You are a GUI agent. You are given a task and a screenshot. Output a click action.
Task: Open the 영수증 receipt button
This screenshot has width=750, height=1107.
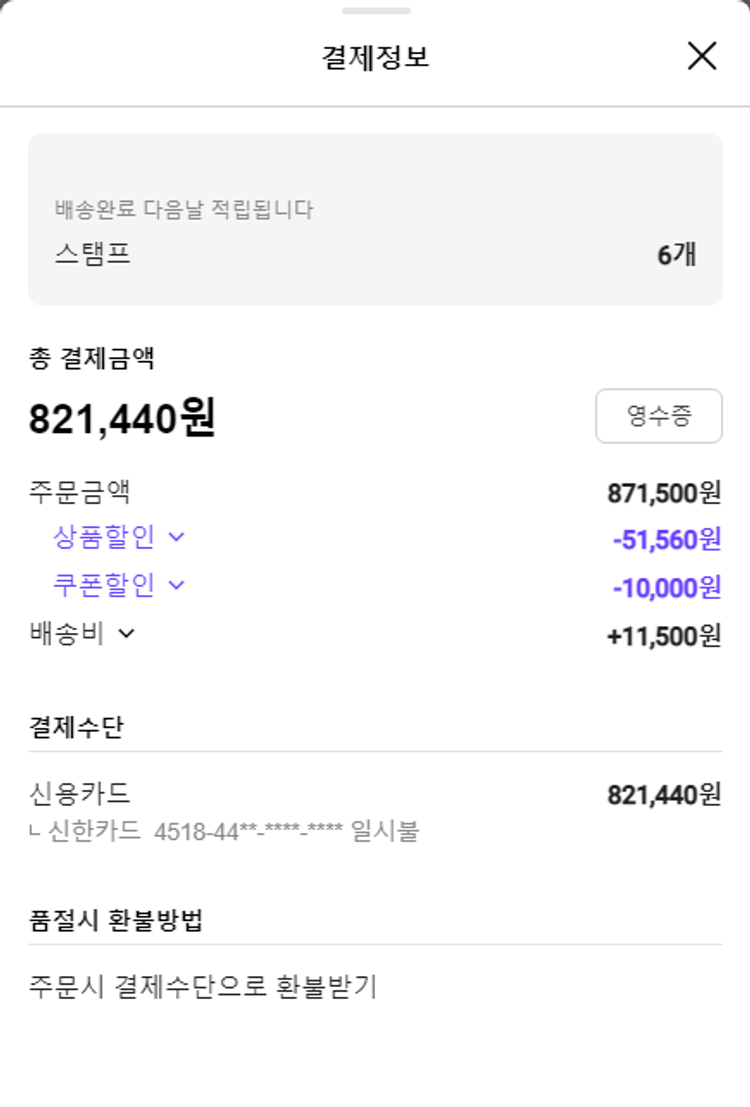click(658, 416)
